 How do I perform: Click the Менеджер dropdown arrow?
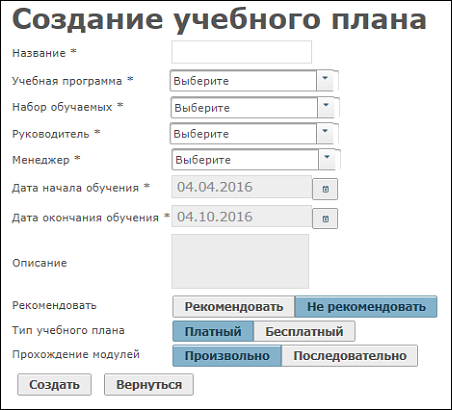pos(327,159)
